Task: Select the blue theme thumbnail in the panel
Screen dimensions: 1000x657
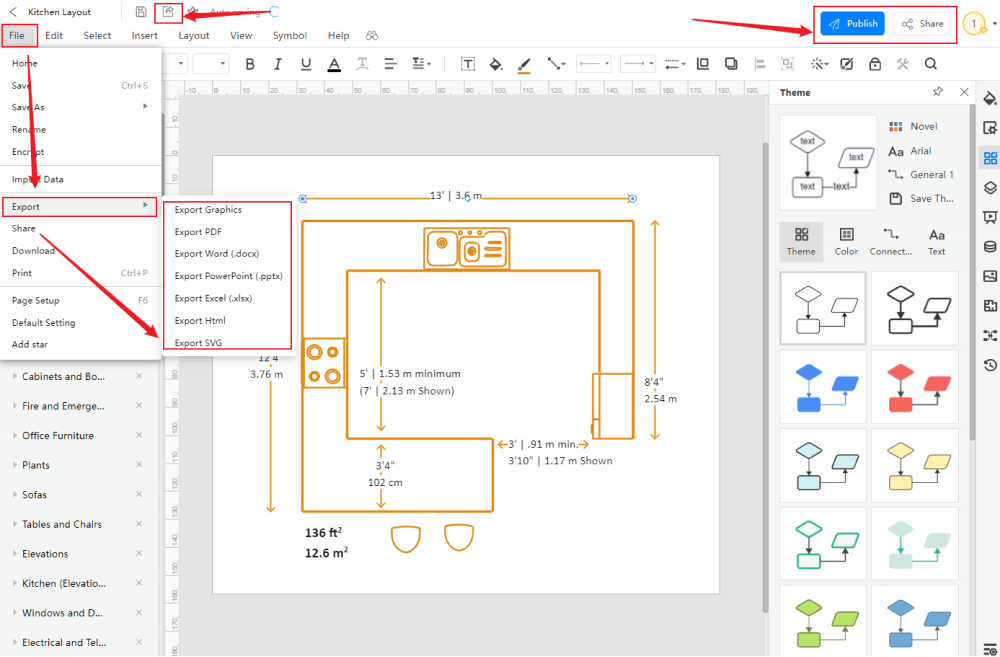Action: 822,385
